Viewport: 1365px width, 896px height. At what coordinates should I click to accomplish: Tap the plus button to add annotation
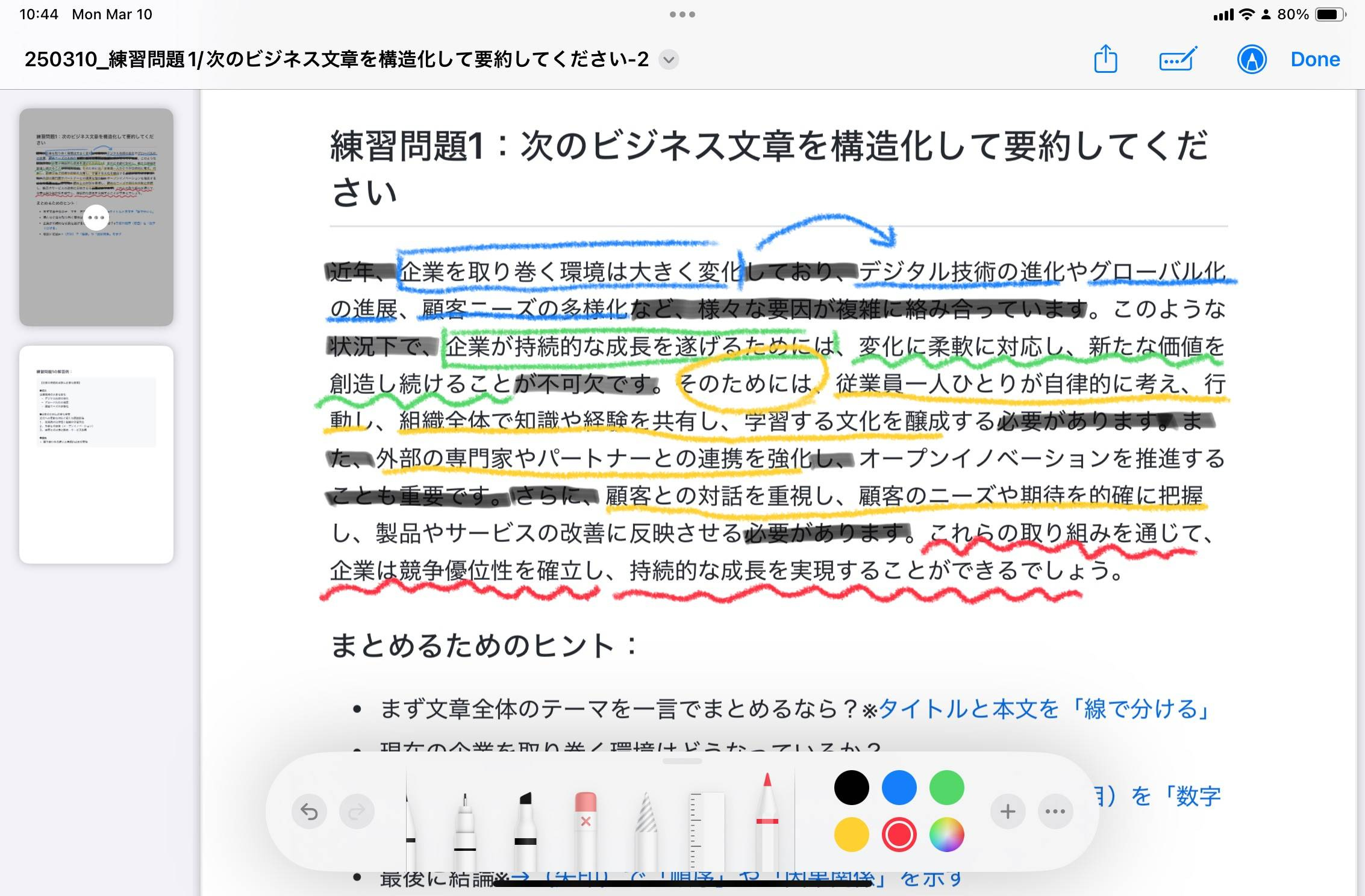(1008, 811)
